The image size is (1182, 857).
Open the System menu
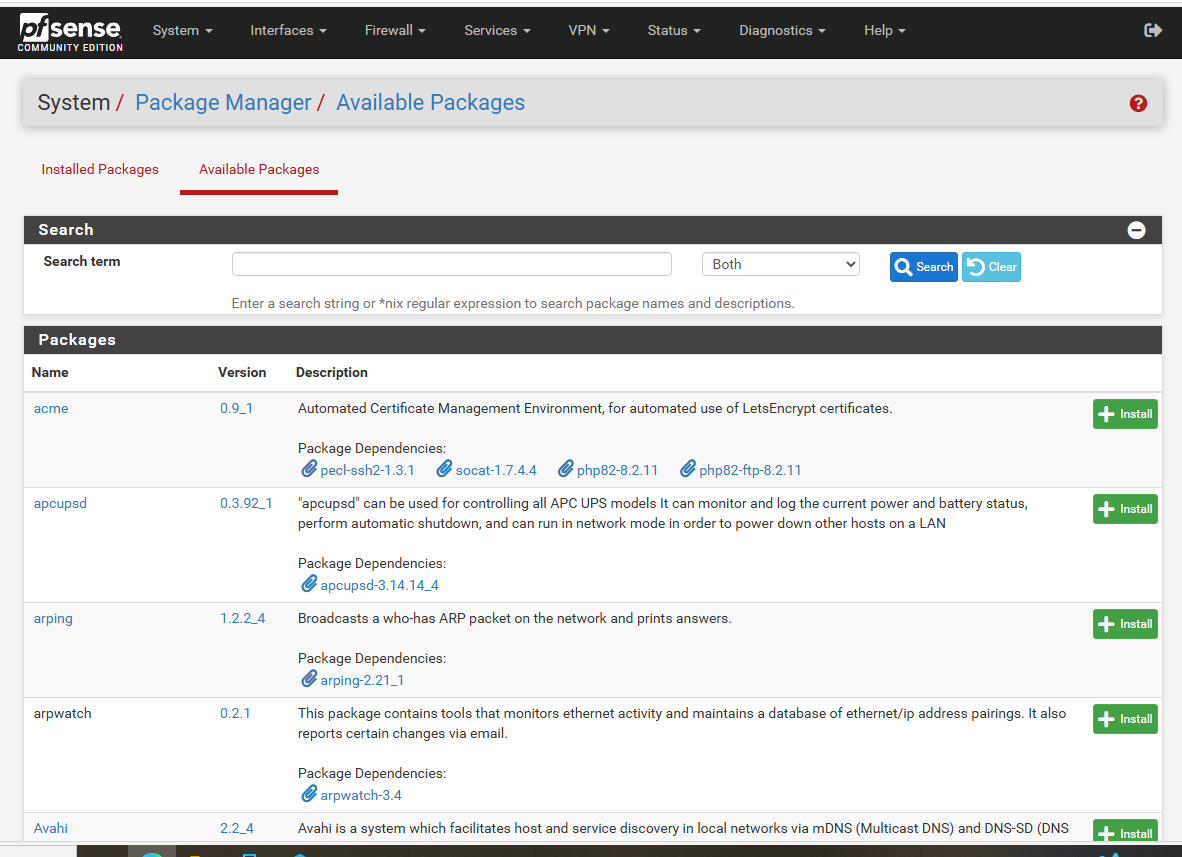point(182,30)
